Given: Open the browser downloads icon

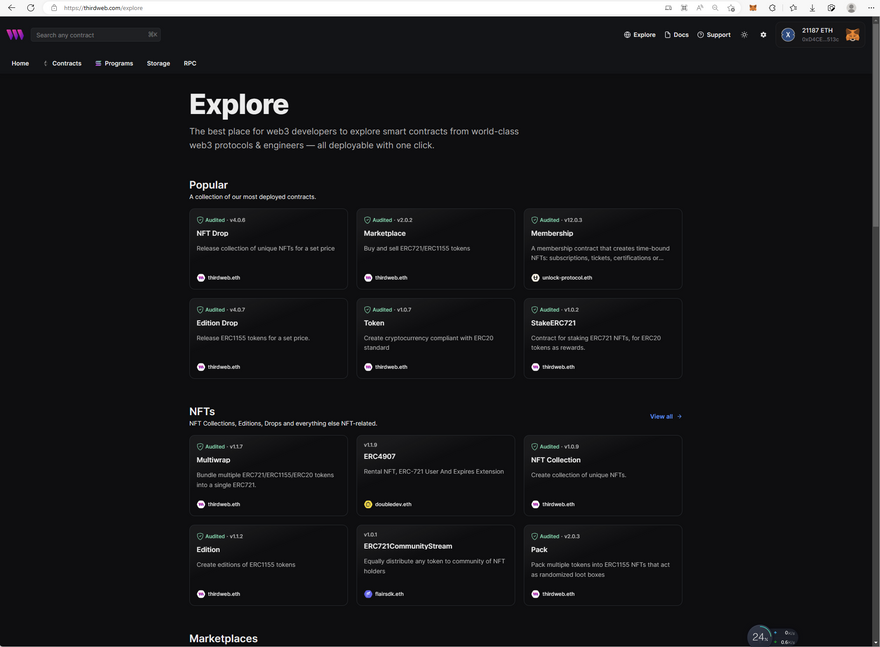Looking at the screenshot, I should [x=812, y=8].
